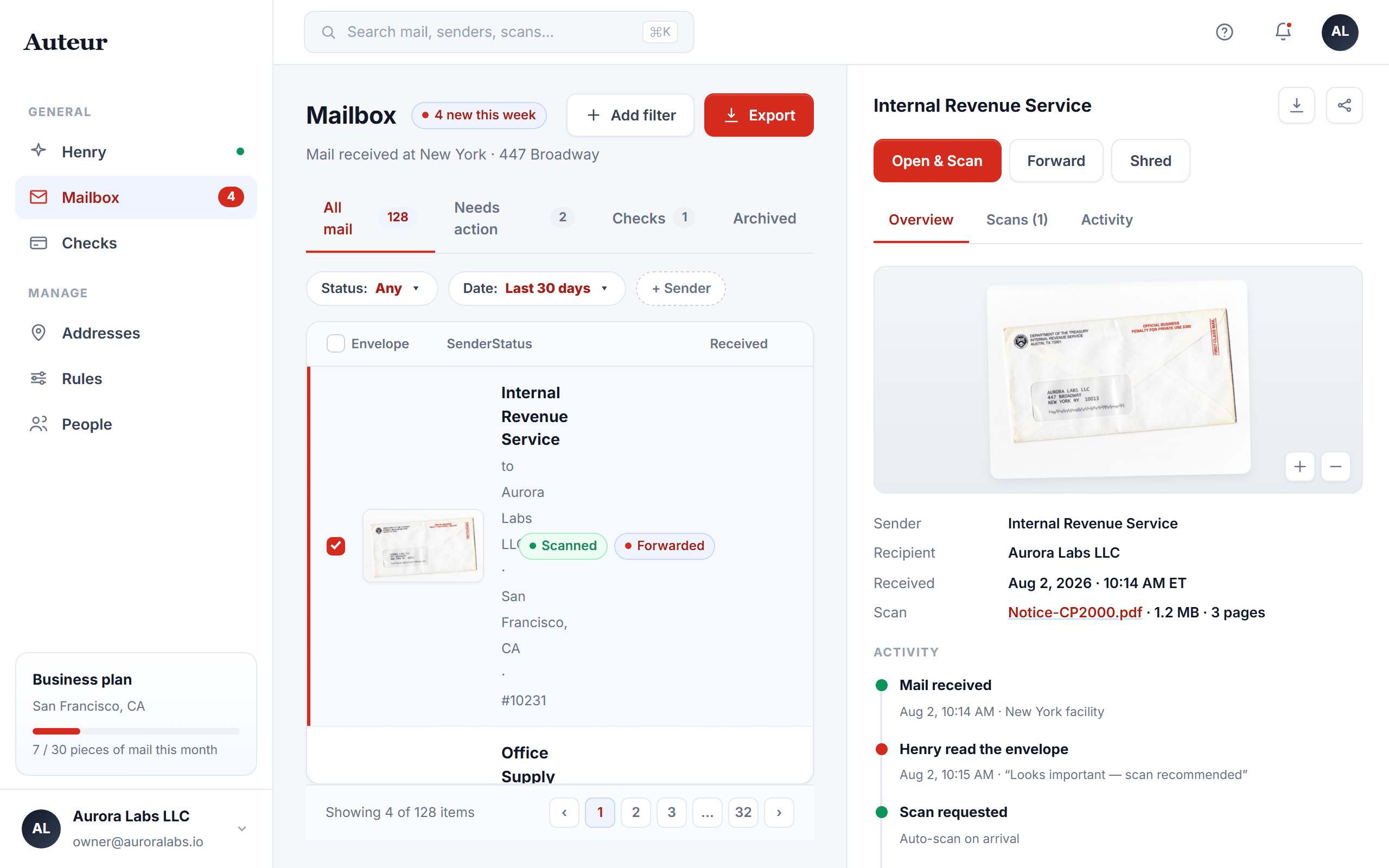The image size is (1389, 868).
Task: Click the mail usage progress bar
Action: tap(136, 731)
